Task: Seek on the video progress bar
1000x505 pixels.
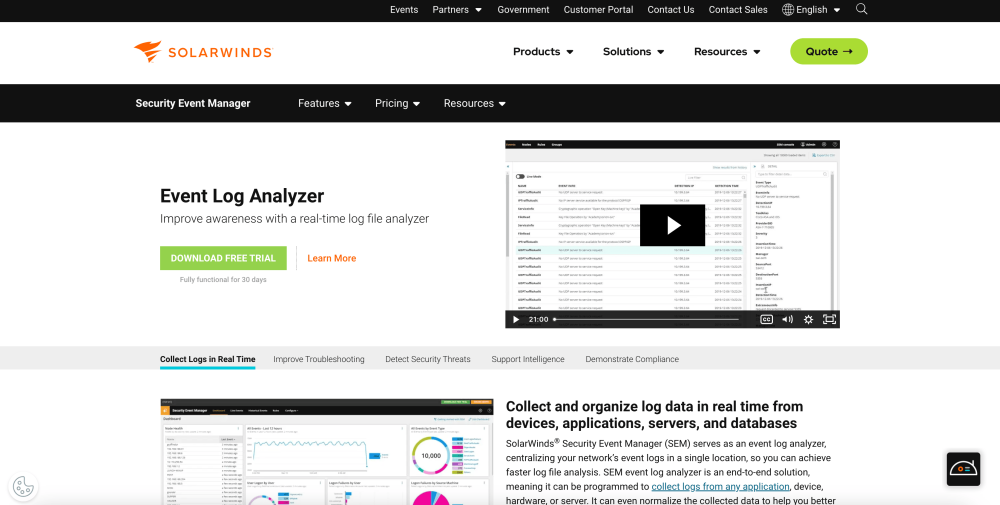Action: tap(646, 319)
